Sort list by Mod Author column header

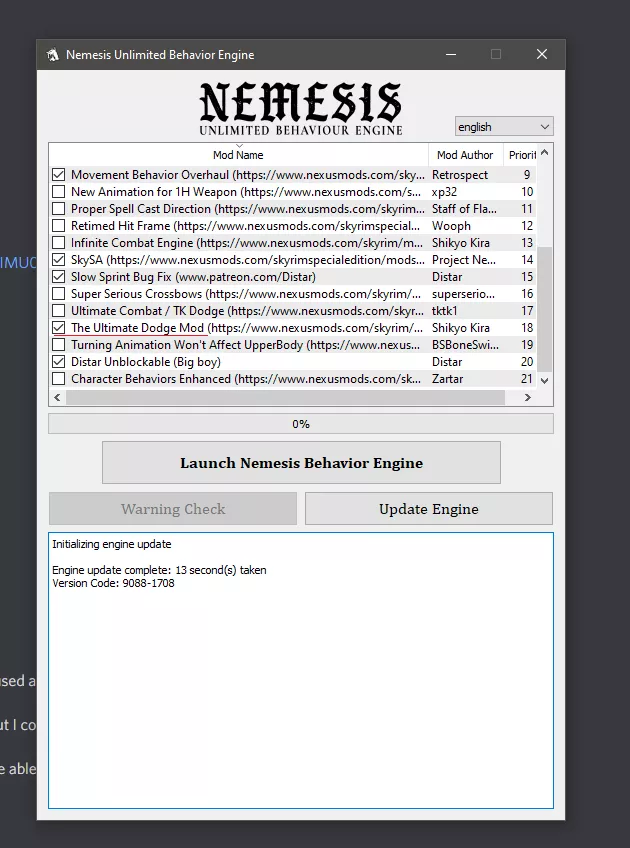pos(465,155)
